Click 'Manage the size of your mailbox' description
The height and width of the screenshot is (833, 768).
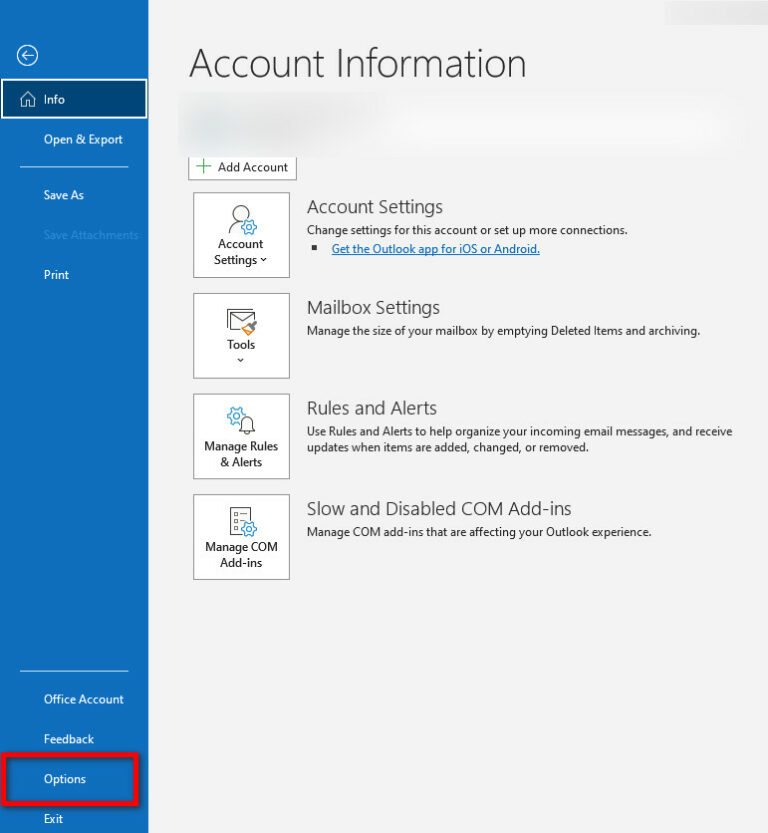coord(504,330)
